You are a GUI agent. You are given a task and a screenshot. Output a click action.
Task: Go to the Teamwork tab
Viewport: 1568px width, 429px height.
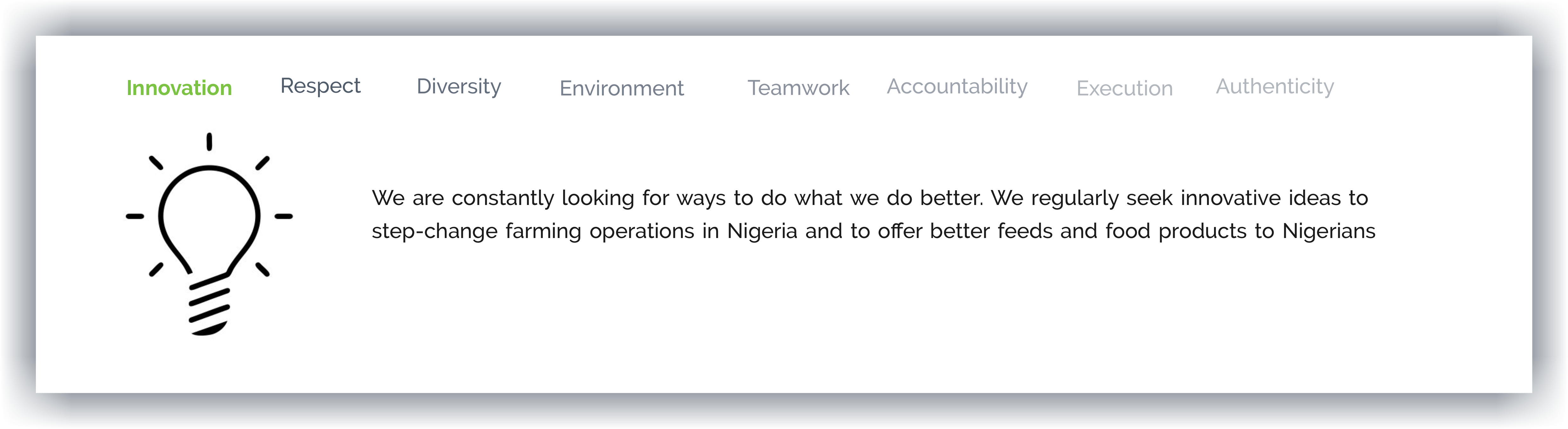pos(798,88)
